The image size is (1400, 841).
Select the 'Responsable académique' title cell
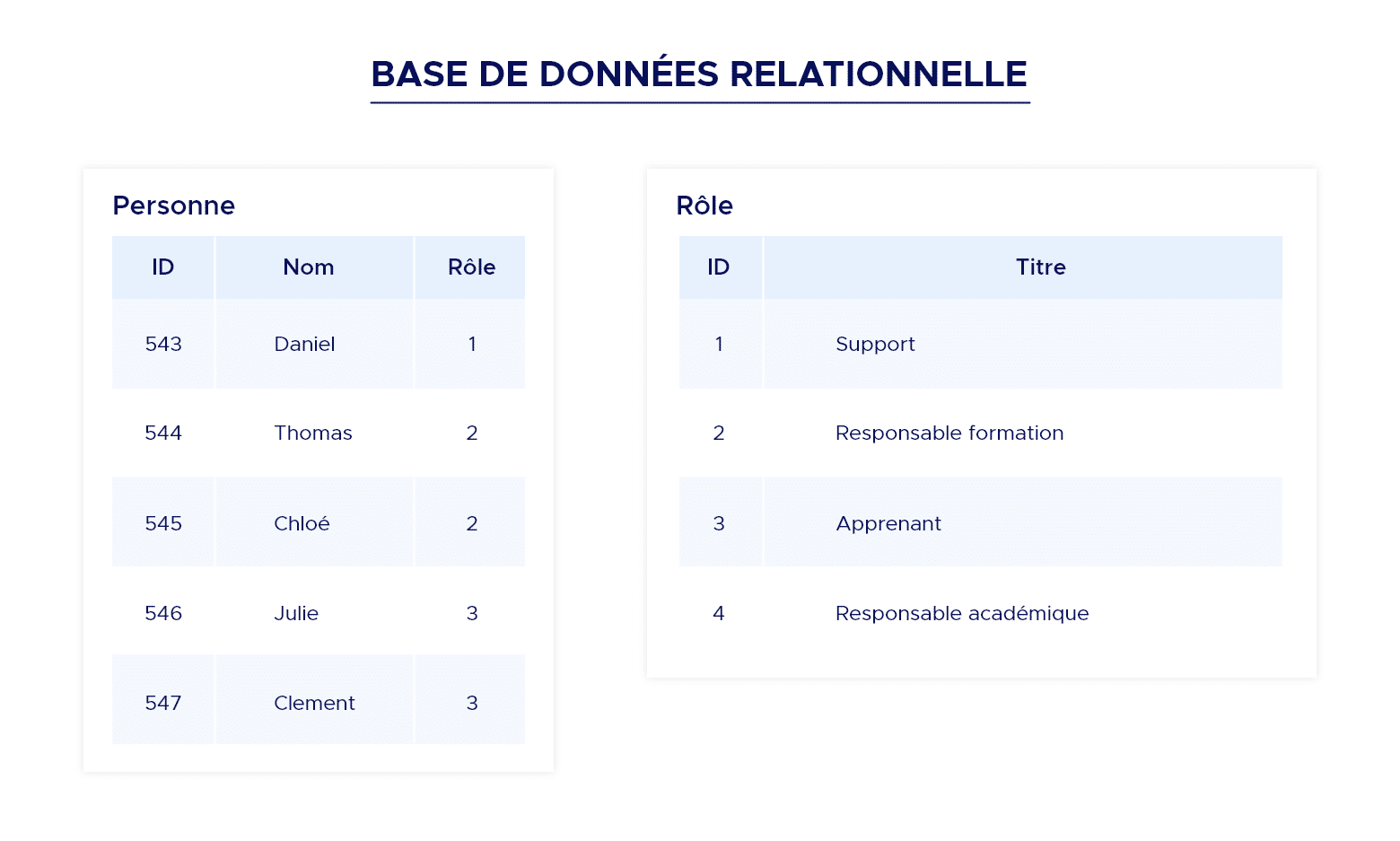tap(962, 614)
